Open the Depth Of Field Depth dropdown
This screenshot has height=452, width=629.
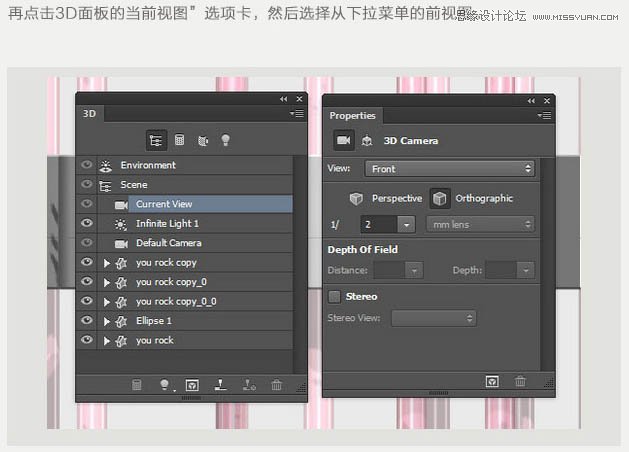(x=526, y=270)
